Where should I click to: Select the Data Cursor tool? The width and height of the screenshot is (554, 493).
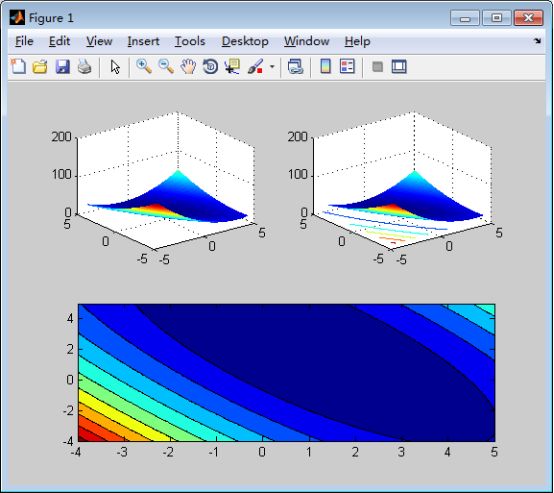(232, 66)
